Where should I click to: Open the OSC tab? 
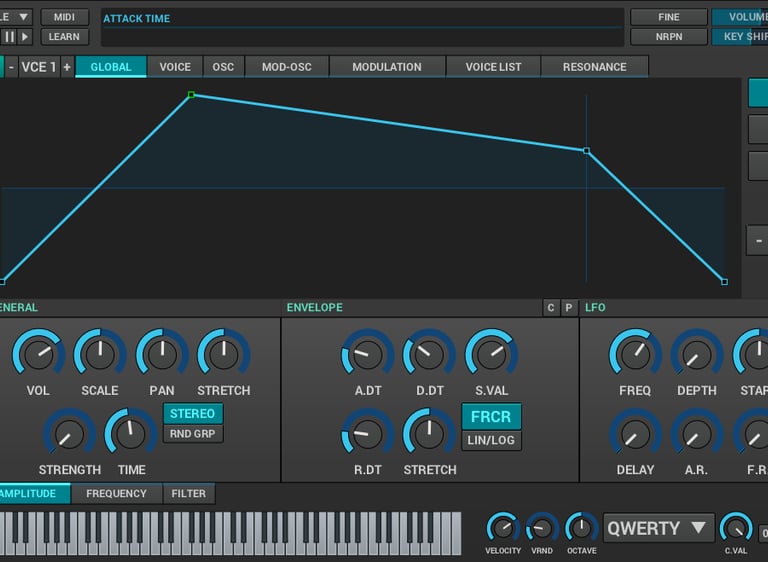click(x=223, y=67)
